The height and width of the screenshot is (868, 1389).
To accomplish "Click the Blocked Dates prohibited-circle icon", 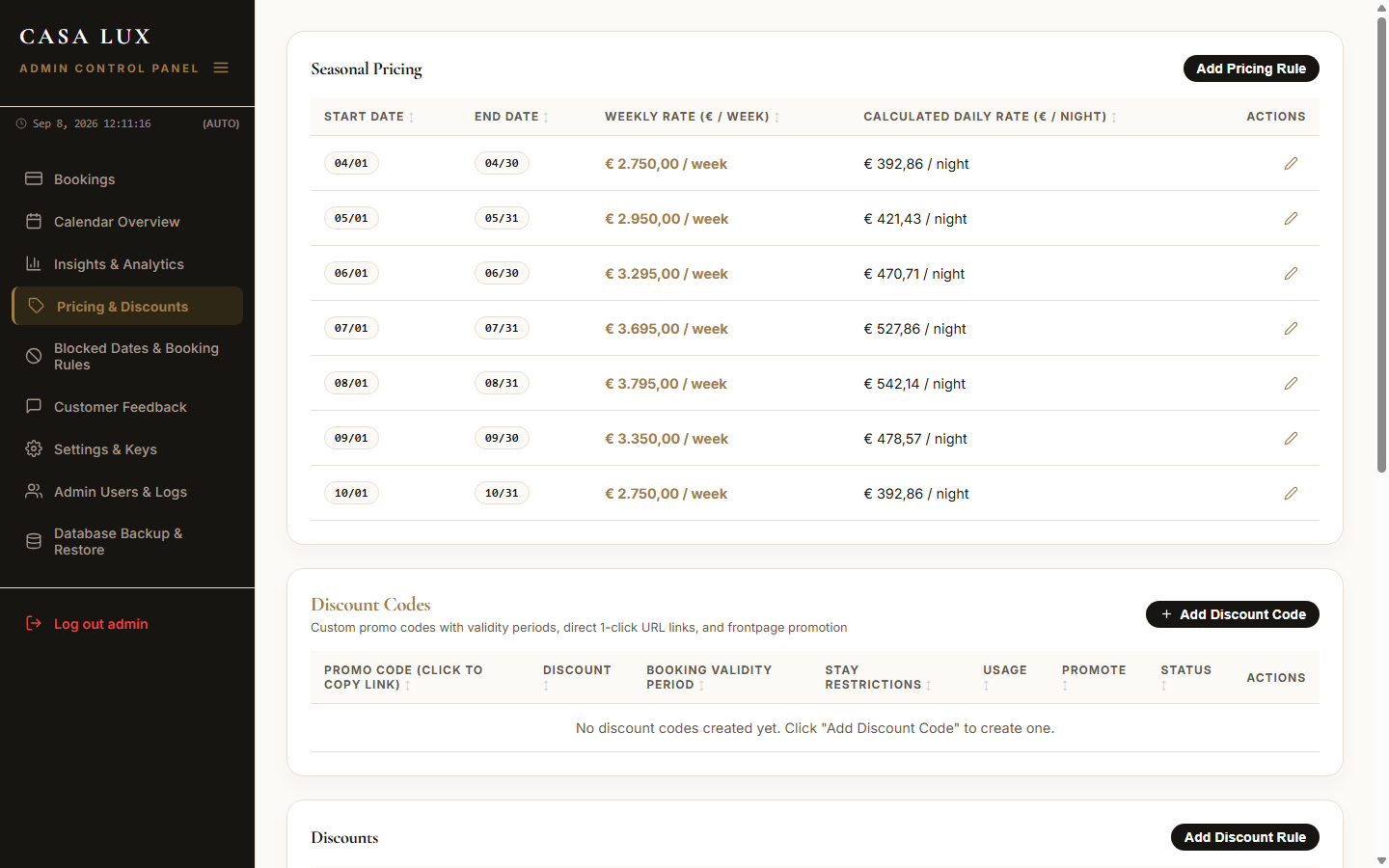I will click(34, 356).
